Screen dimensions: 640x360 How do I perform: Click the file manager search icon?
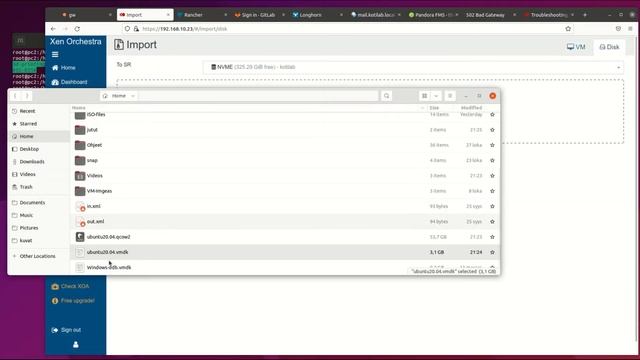[387, 96]
